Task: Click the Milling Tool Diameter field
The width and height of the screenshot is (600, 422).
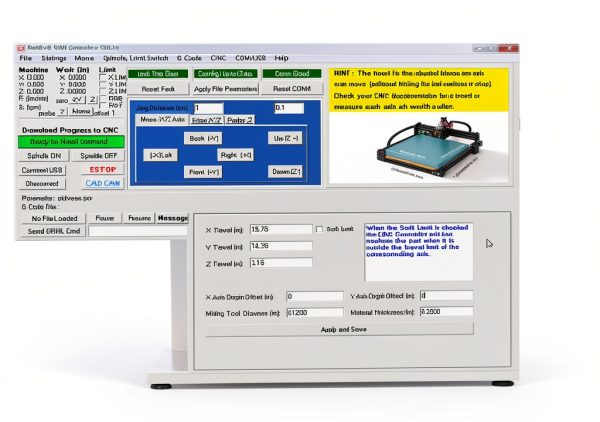Action: pyautogui.click(x=315, y=313)
